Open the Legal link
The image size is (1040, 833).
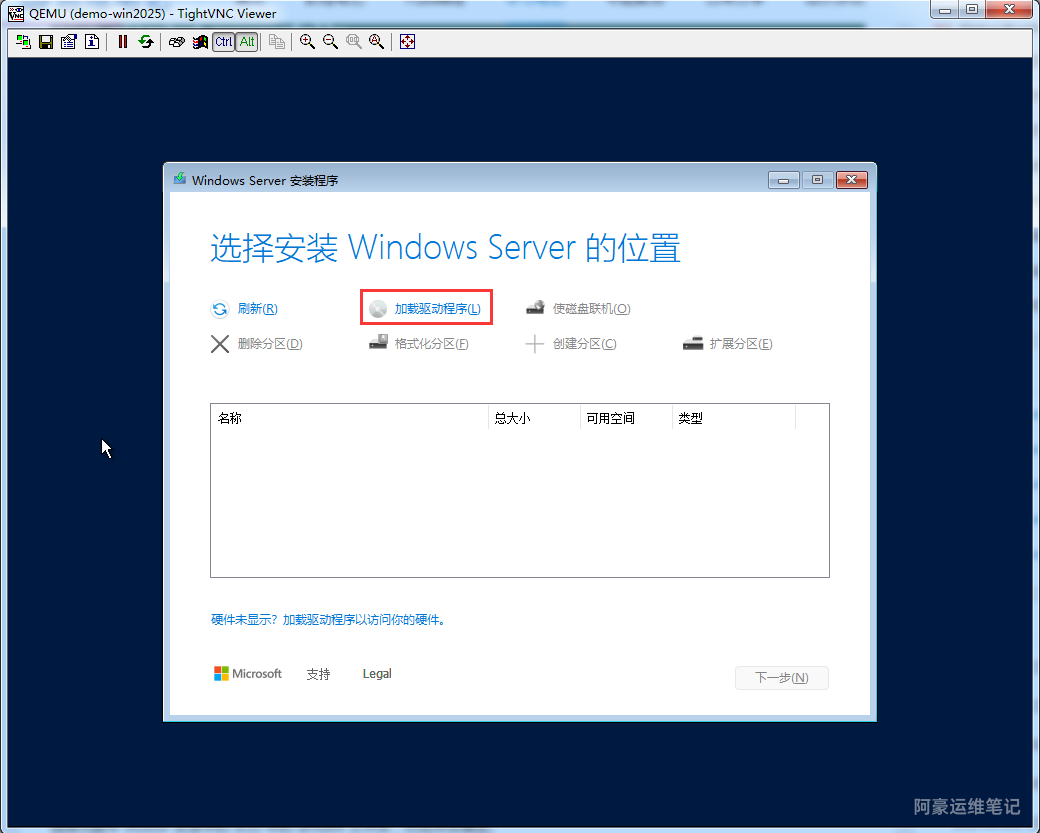coord(377,674)
